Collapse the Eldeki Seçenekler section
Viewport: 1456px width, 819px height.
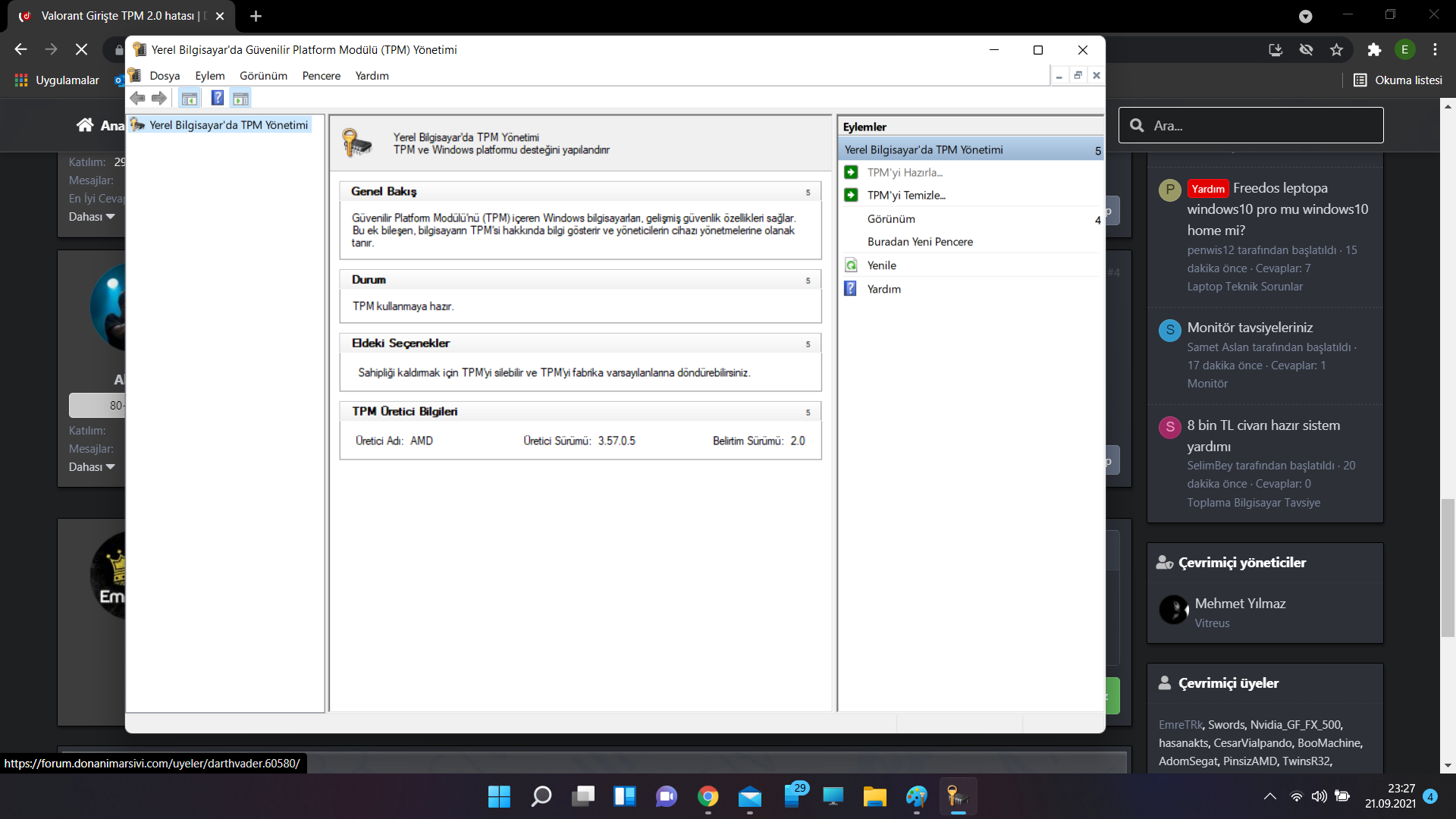[808, 344]
